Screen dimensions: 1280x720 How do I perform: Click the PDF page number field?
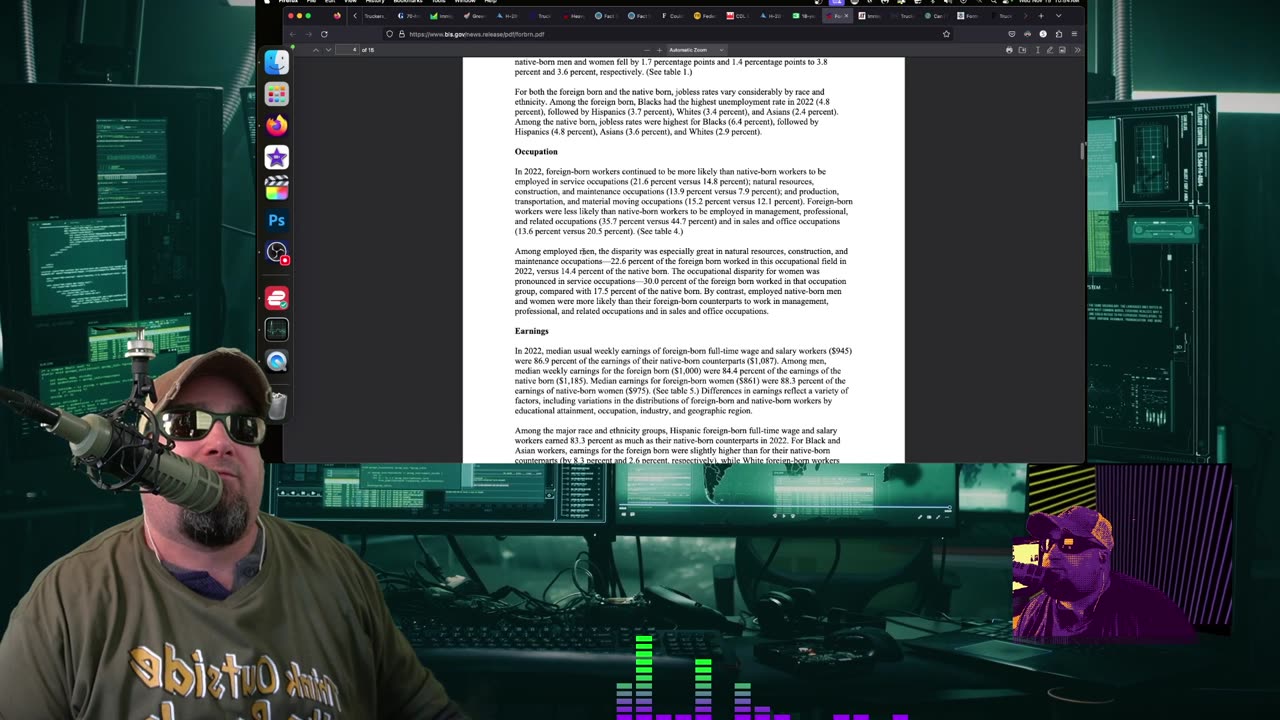click(x=347, y=50)
